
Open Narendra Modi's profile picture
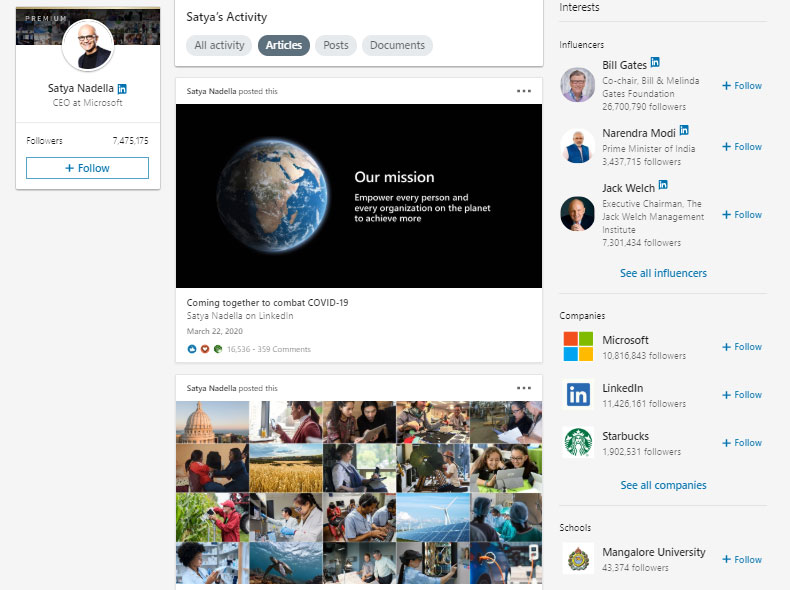577,146
